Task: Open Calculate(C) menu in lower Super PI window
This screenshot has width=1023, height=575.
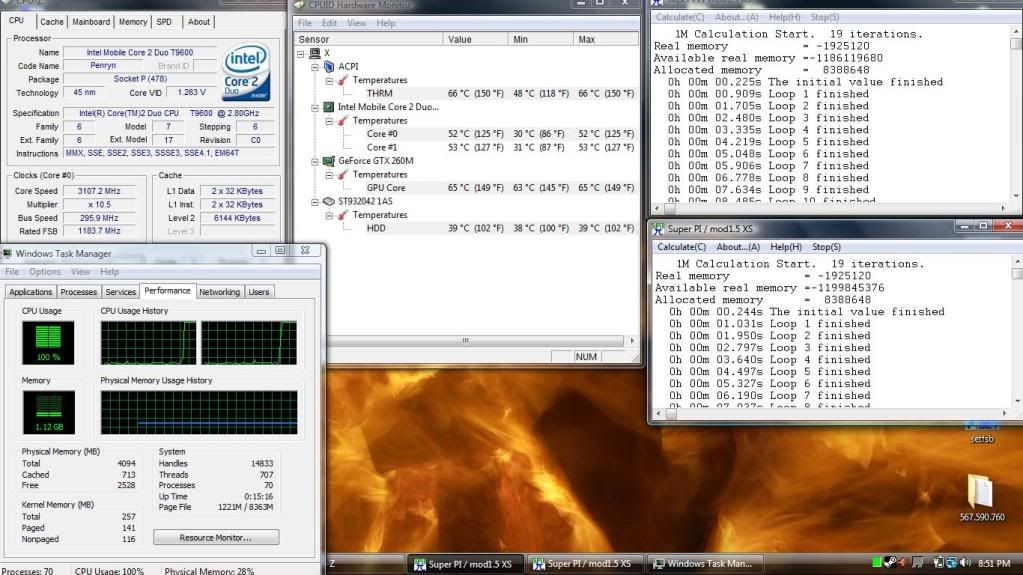Action: (x=681, y=247)
